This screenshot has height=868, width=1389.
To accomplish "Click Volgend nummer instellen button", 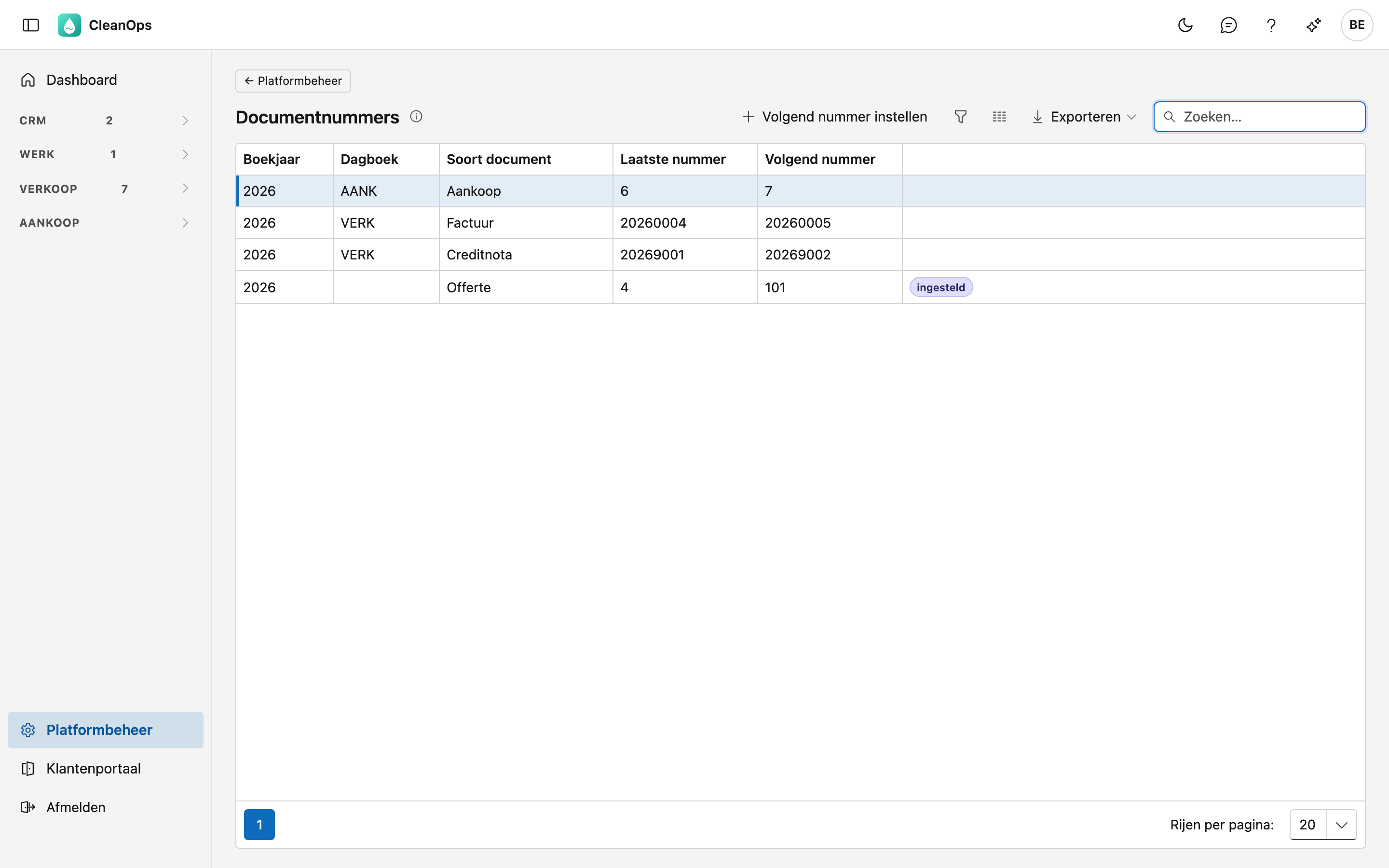I will point(835,117).
